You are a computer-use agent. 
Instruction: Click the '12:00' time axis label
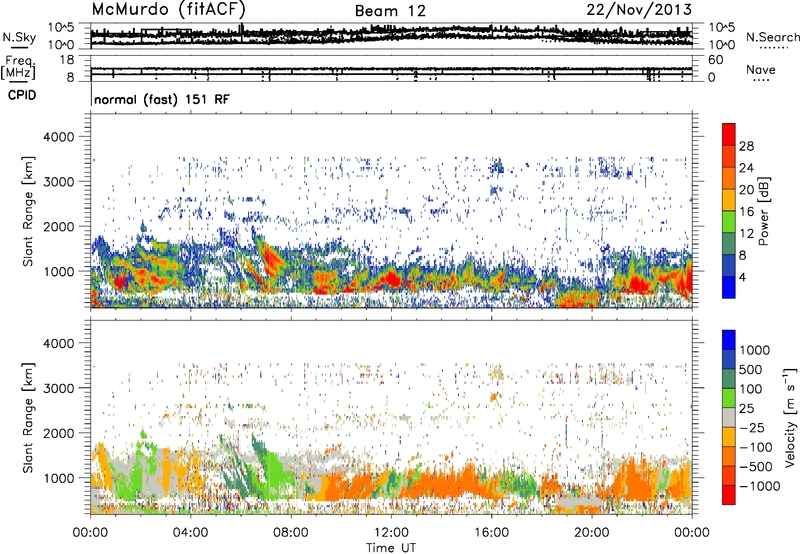[x=391, y=533]
